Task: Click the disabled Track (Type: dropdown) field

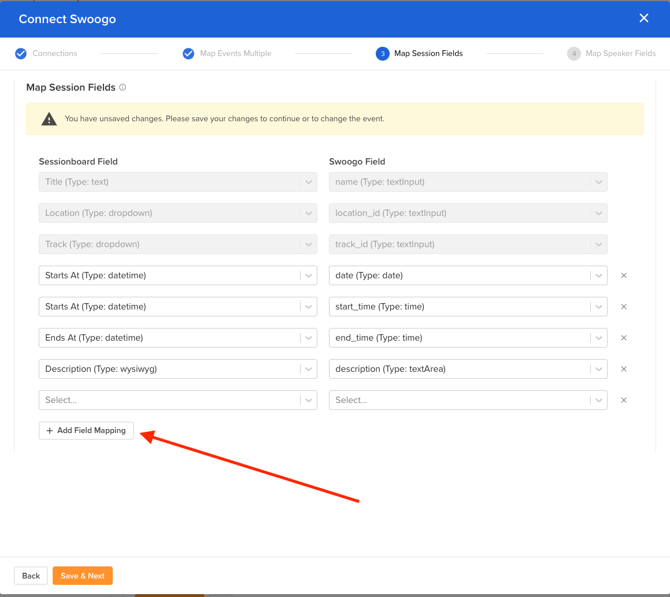Action: pos(178,244)
